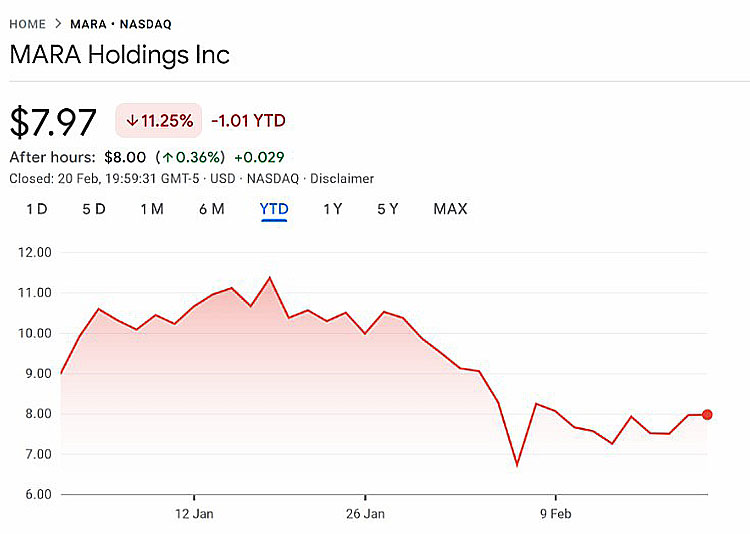The image size is (750, 534).
Task: Click the HOME breadcrumb link
Action: click(x=27, y=23)
